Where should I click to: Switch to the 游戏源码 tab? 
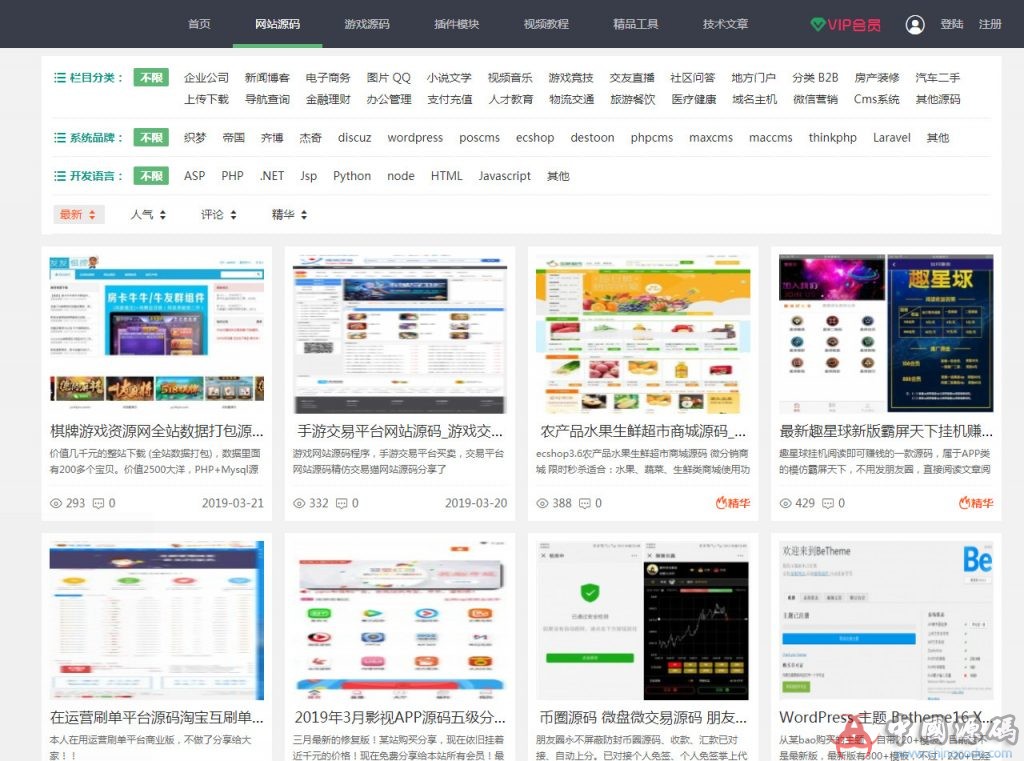[x=367, y=25]
